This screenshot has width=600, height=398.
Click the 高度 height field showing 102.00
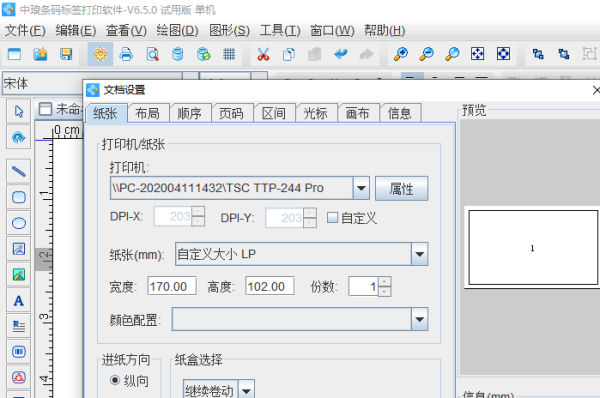click(270, 286)
